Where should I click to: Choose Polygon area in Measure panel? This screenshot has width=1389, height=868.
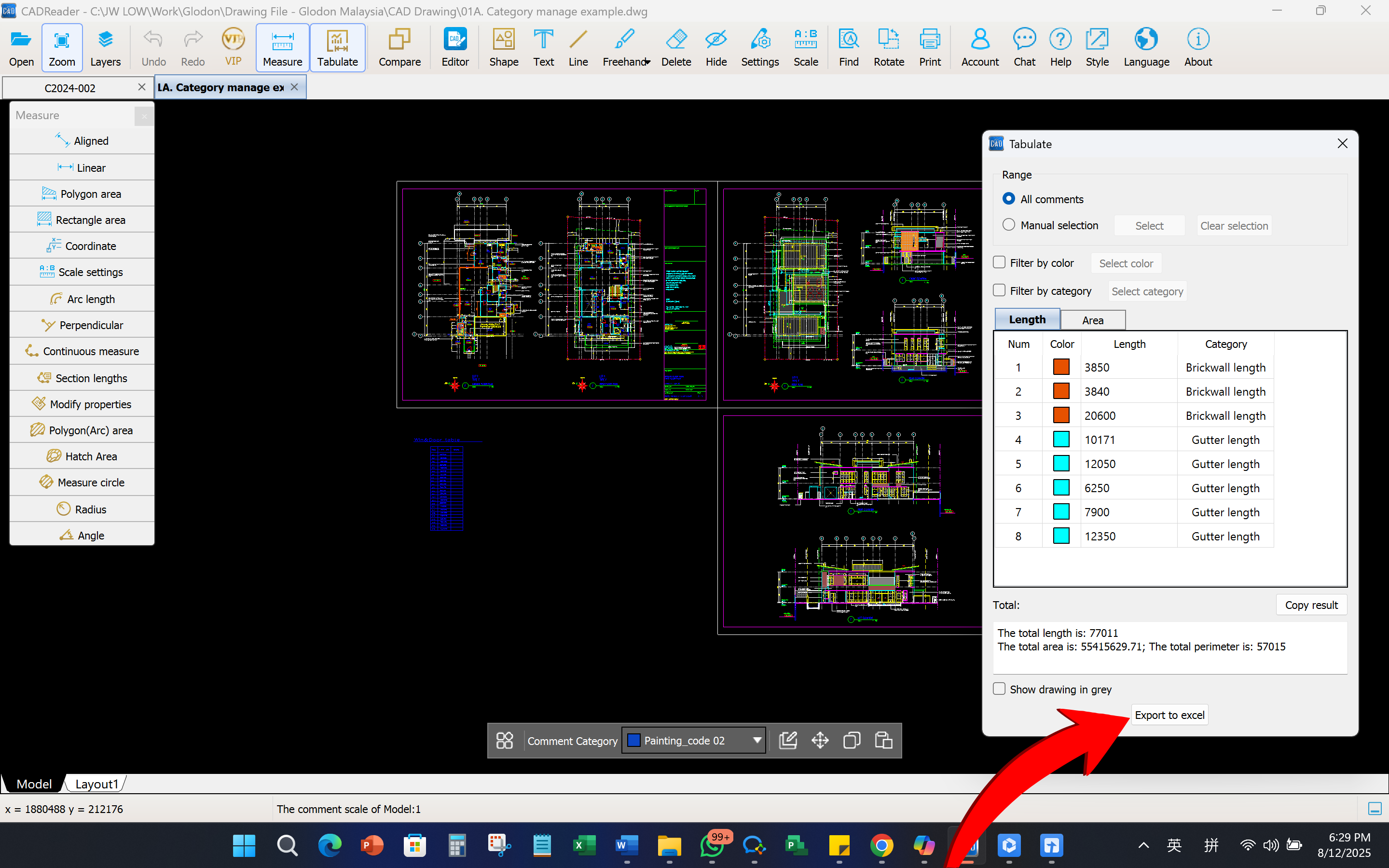click(82, 193)
